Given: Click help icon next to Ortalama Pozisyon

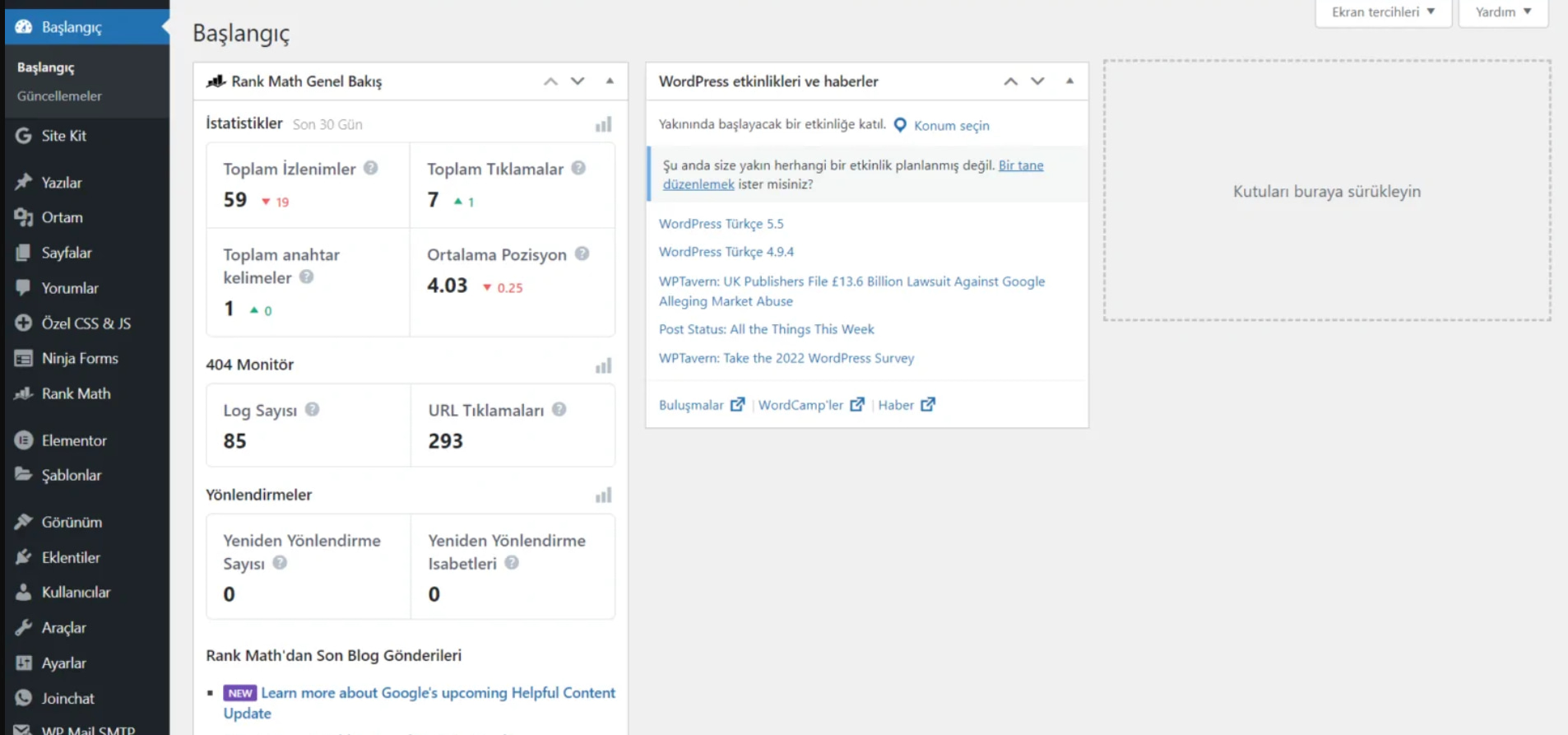Looking at the screenshot, I should pyautogui.click(x=582, y=254).
